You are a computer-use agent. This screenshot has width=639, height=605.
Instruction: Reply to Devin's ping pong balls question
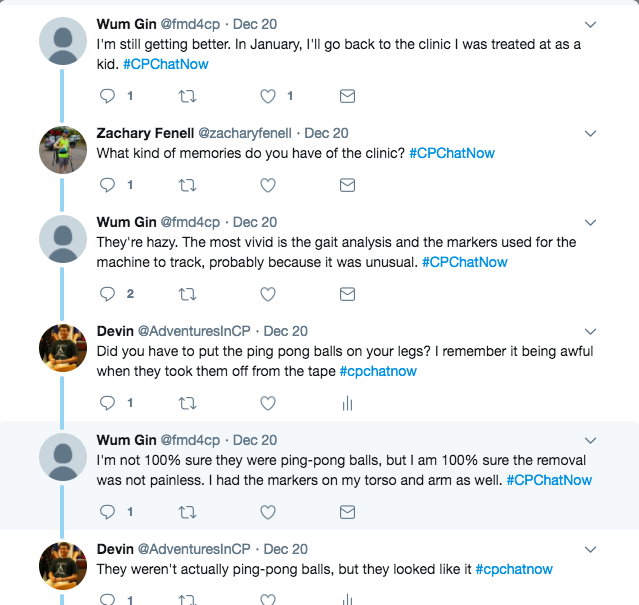[109, 403]
